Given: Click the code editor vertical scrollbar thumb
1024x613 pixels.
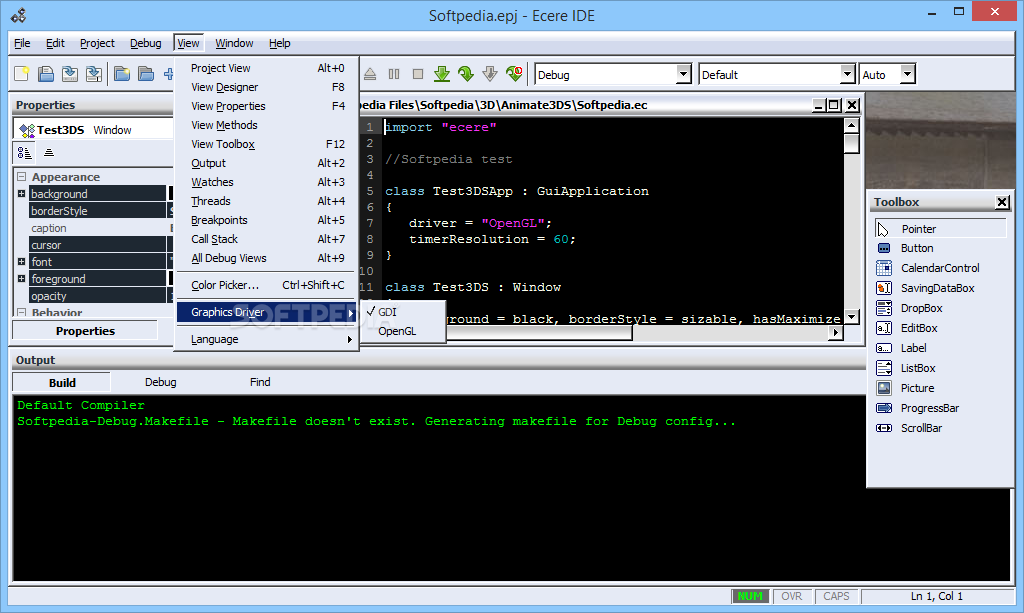Looking at the screenshot, I should click(x=851, y=144).
